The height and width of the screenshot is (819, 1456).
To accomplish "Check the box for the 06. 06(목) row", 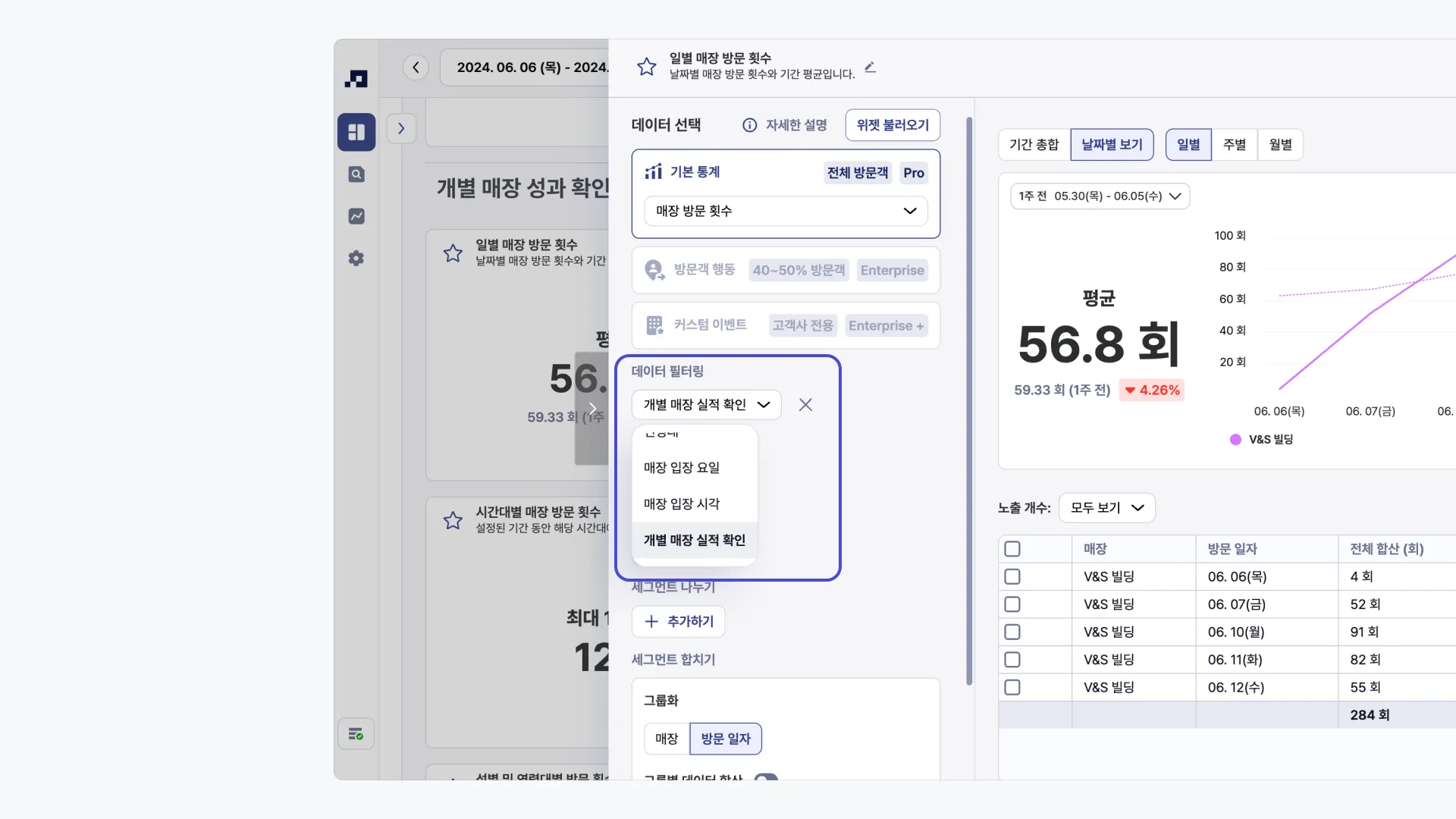I will (1012, 577).
